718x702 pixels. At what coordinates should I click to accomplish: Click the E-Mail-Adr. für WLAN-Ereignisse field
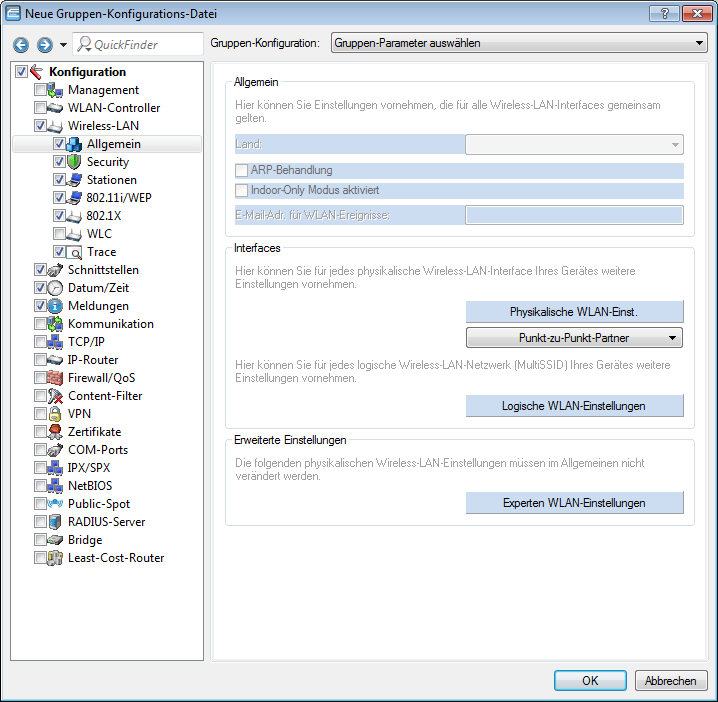point(574,215)
